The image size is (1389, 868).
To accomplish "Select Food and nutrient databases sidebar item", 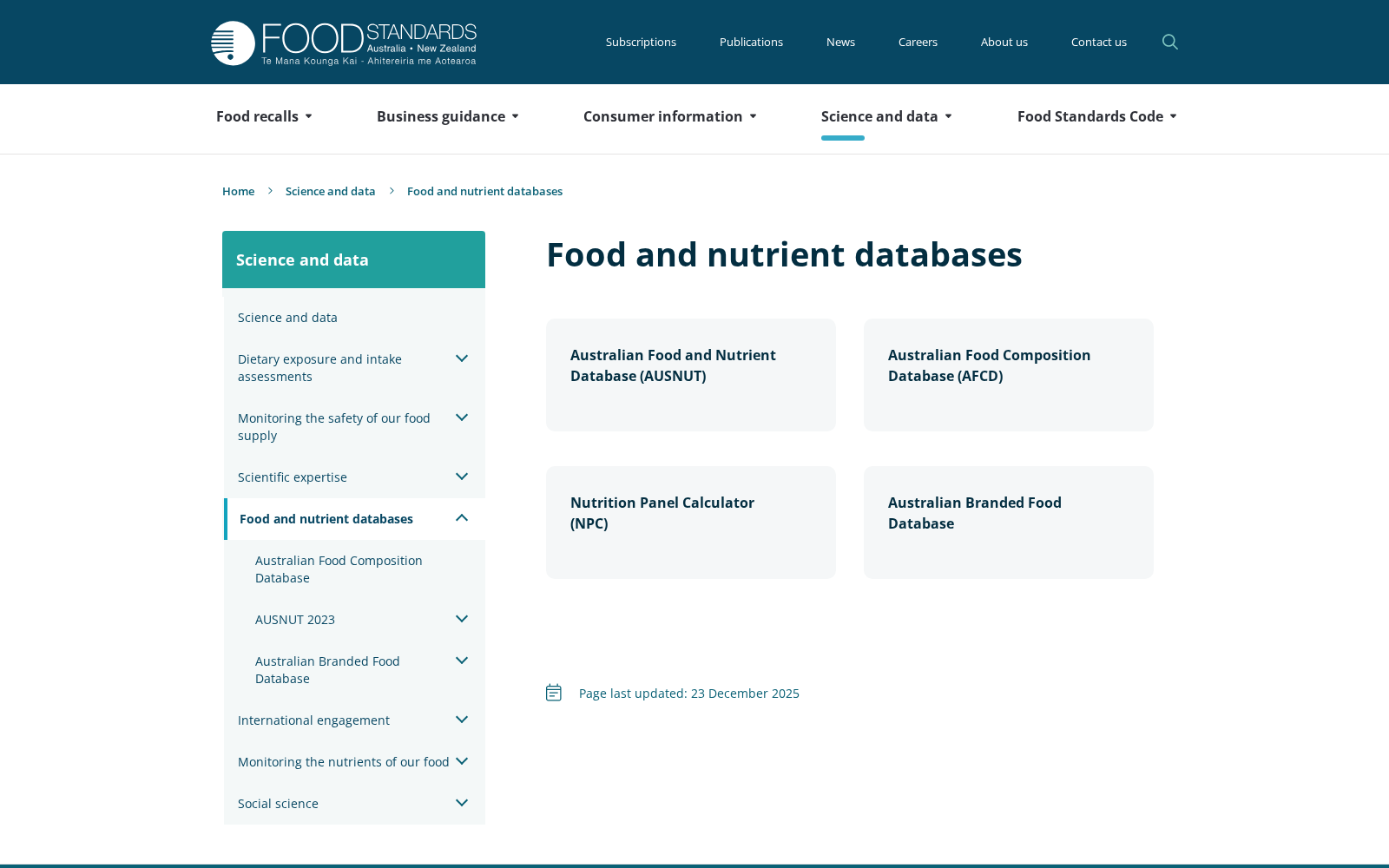I will 326,519.
